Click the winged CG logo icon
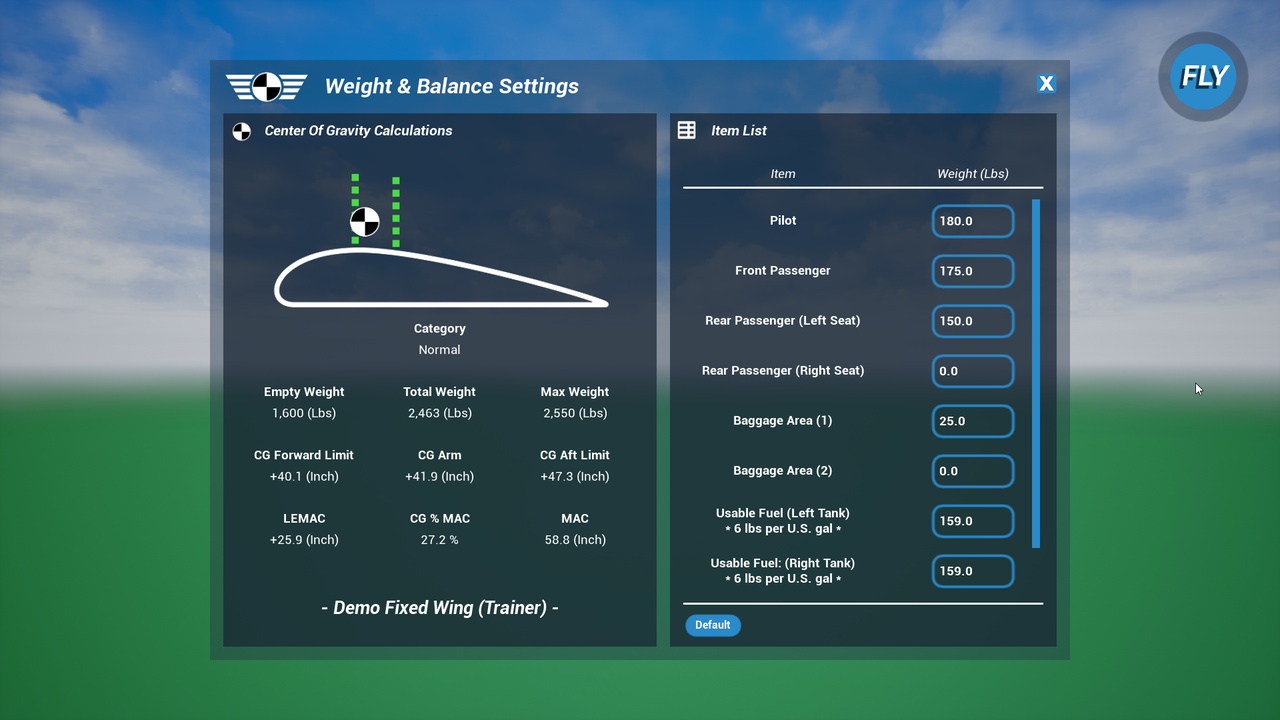This screenshot has width=1280, height=720. 266,87
